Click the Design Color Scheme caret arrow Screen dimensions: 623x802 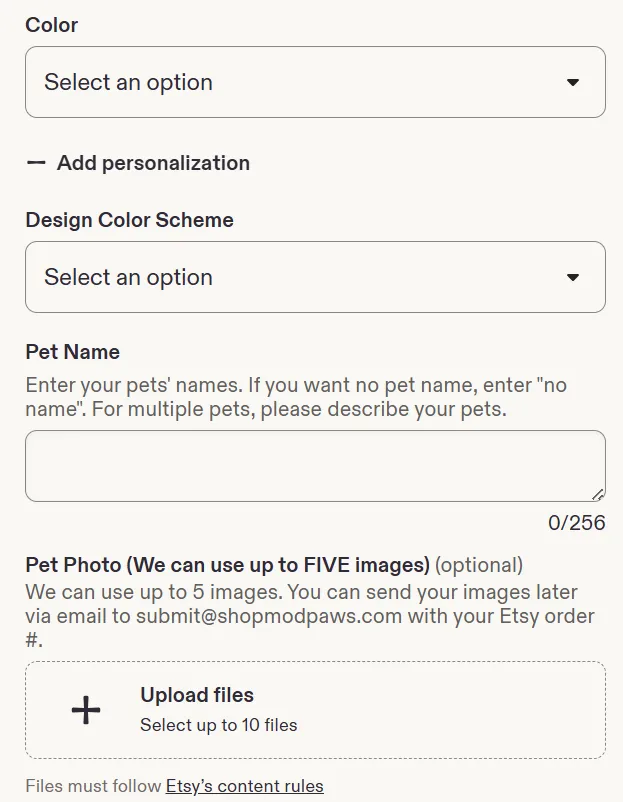pos(572,277)
